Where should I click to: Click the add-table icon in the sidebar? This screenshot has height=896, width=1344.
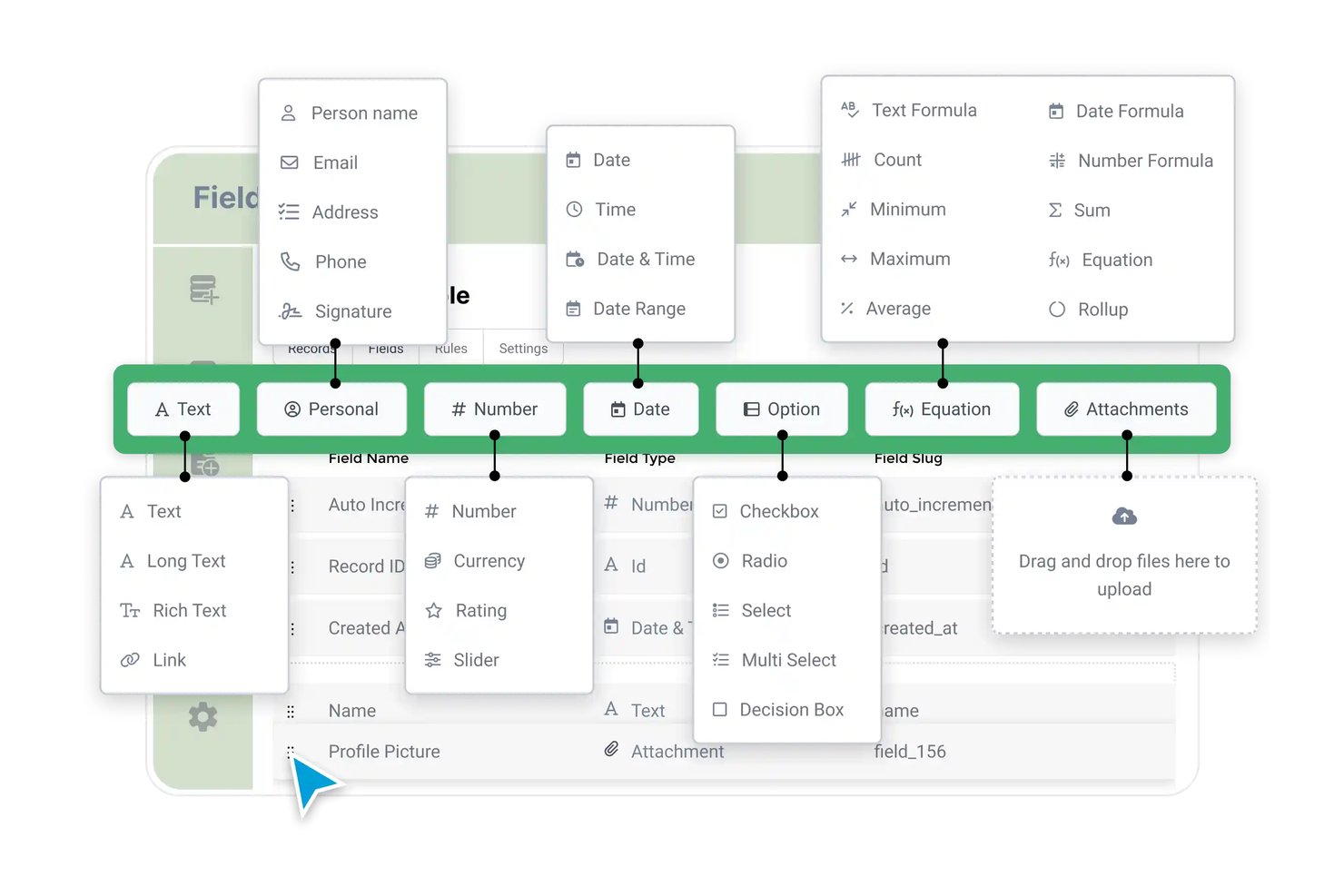coord(203,290)
